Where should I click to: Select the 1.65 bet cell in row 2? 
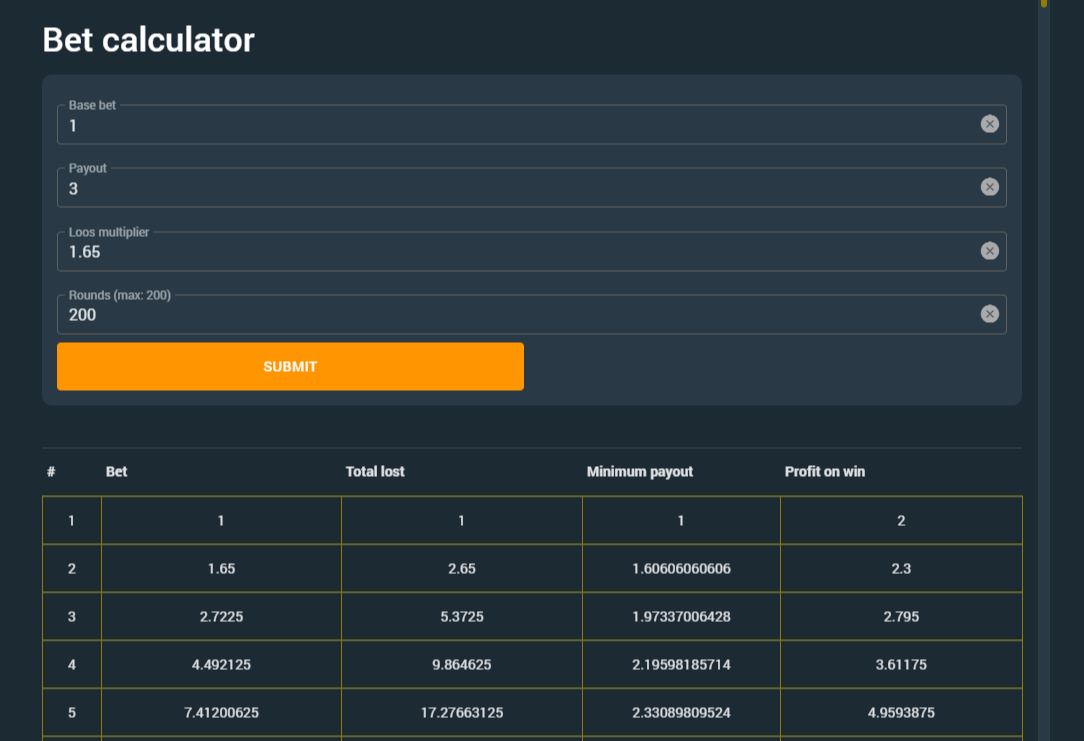coord(221,569)
